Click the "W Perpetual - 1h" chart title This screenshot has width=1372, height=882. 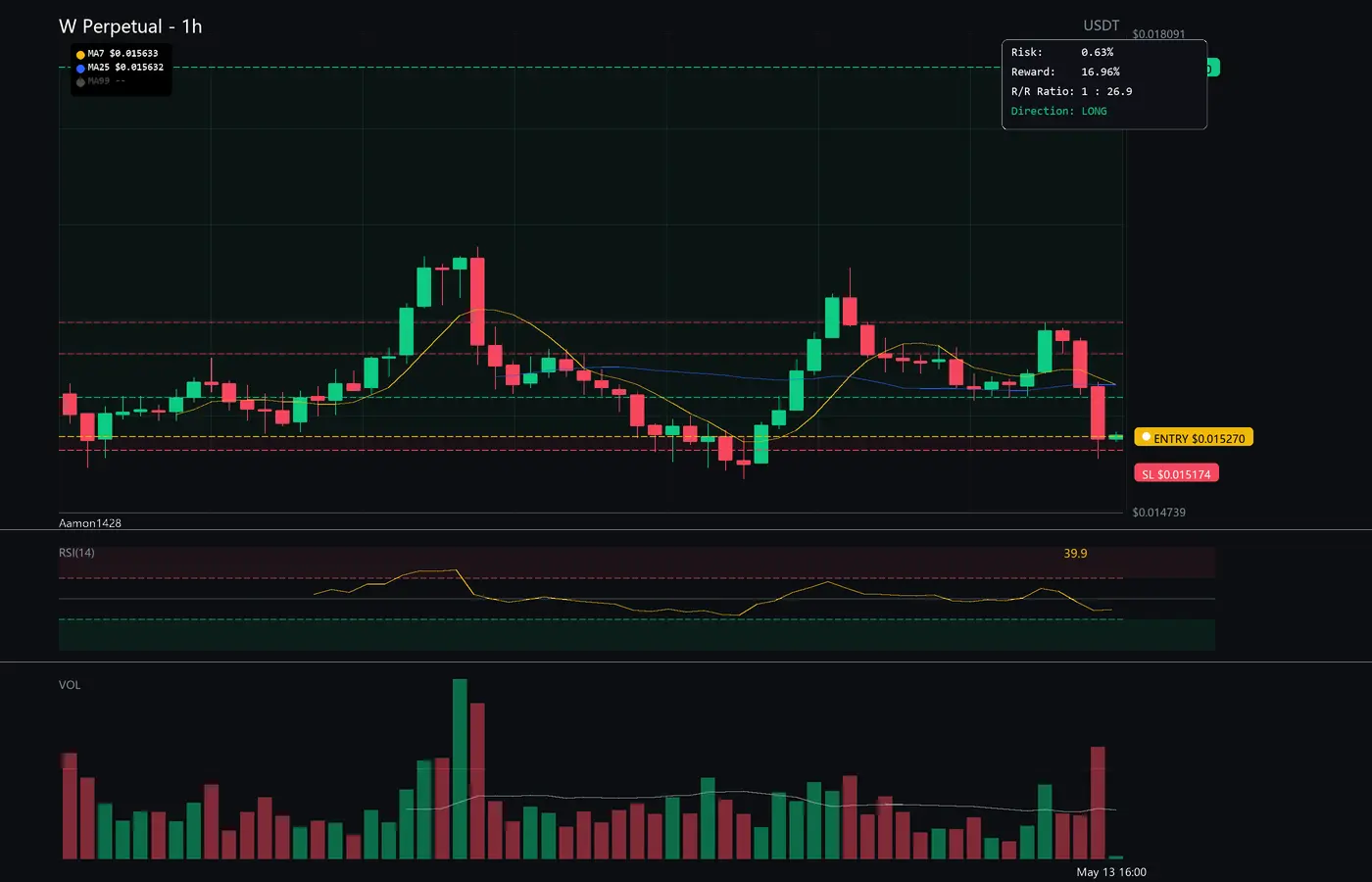pyautogui.click(x=130, y=26)
